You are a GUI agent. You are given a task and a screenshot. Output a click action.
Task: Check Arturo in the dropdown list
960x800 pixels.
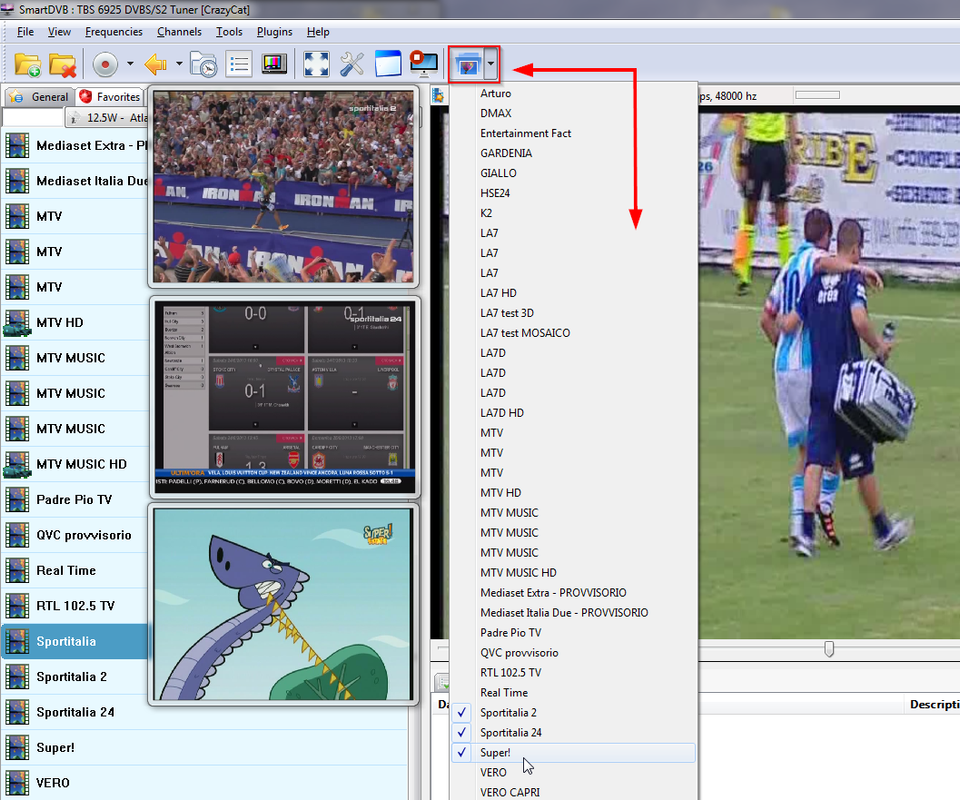572,93
